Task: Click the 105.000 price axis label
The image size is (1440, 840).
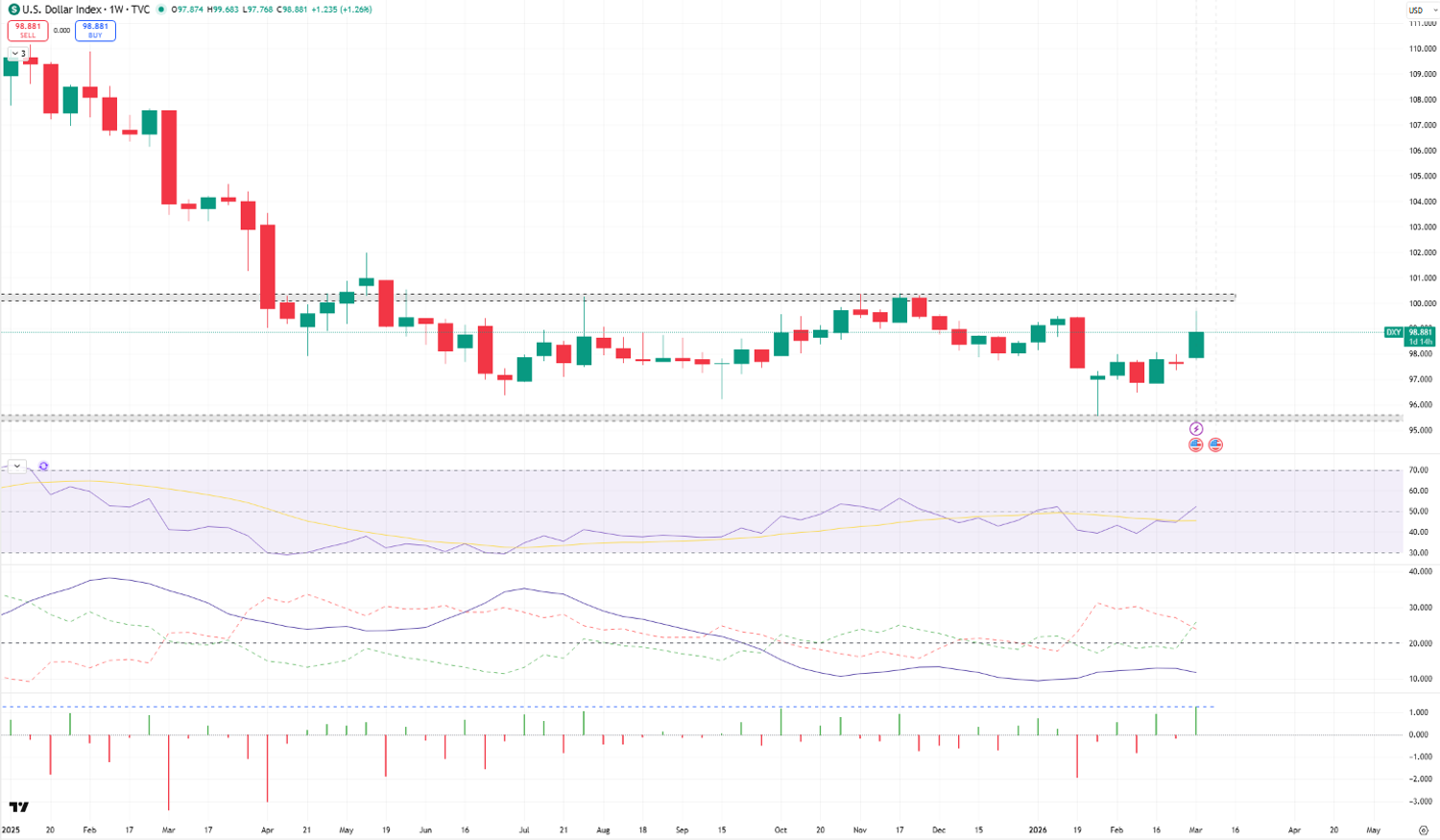Action: pyautogui.click(x=1423, y=176)
